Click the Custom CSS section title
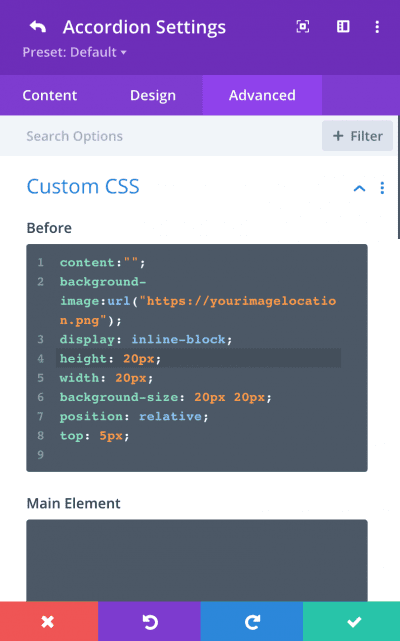This screenshot has width=400, height=641. pyautogui.click(x=83, y=186)
